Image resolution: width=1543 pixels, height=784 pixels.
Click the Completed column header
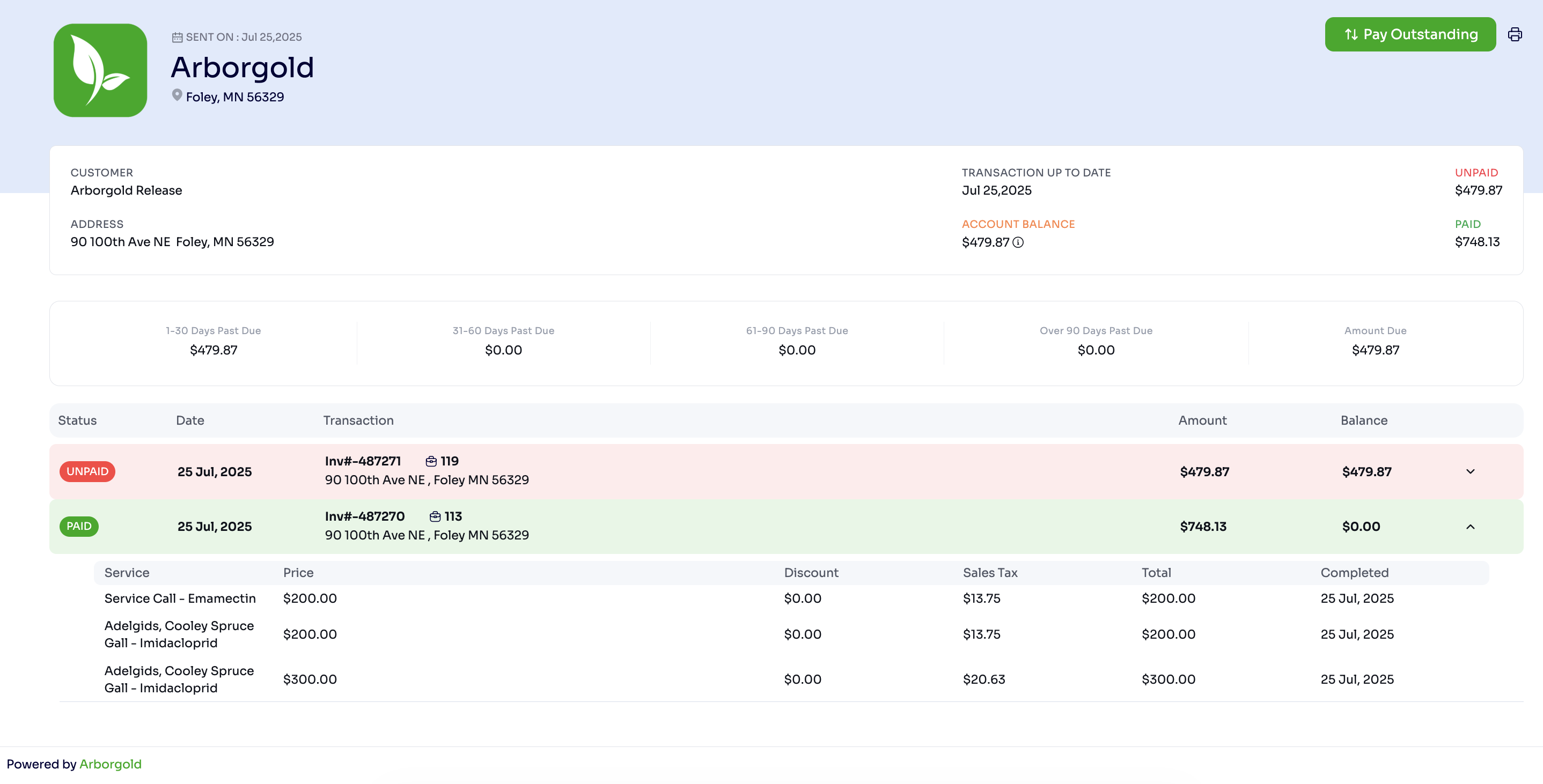(x=1355, y=573)
